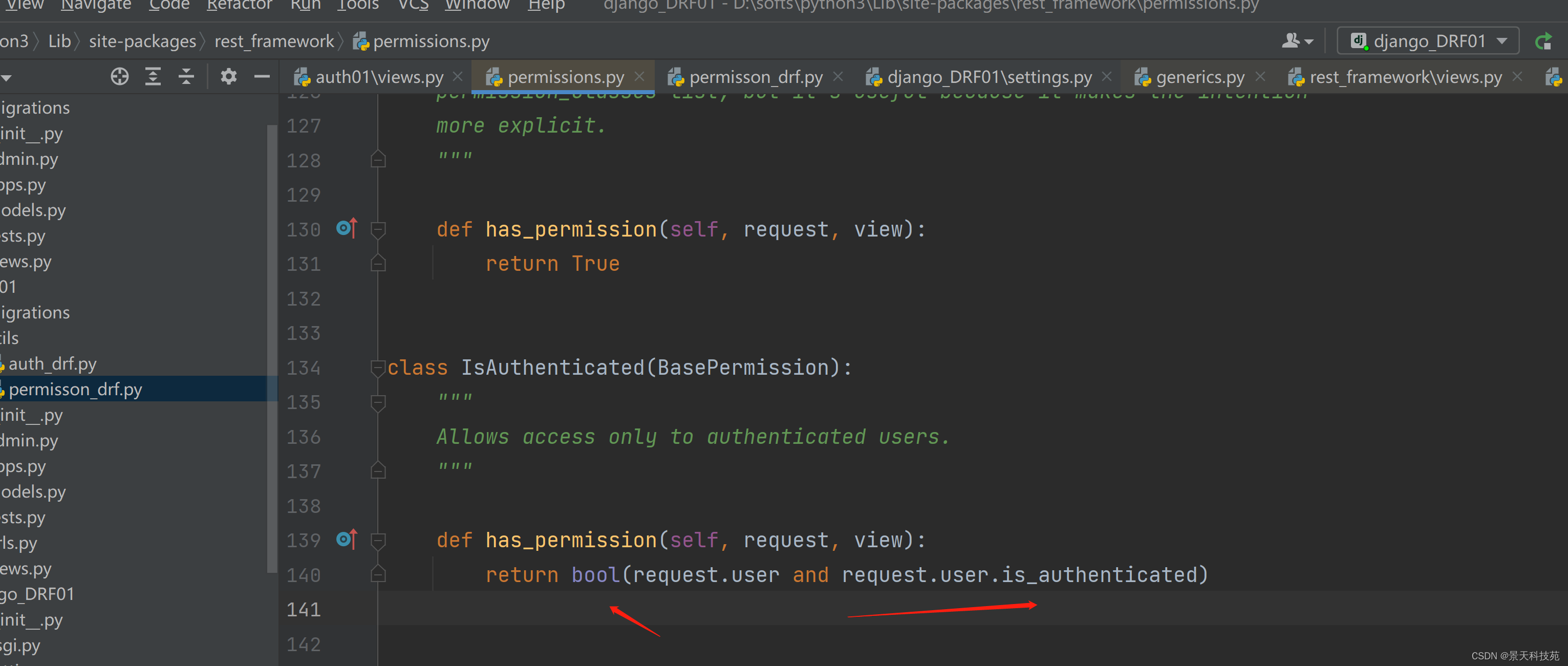Fold end marker at line 140
Image resolution: width=1568 pixels, height=666 pixels.
point(378,574)
